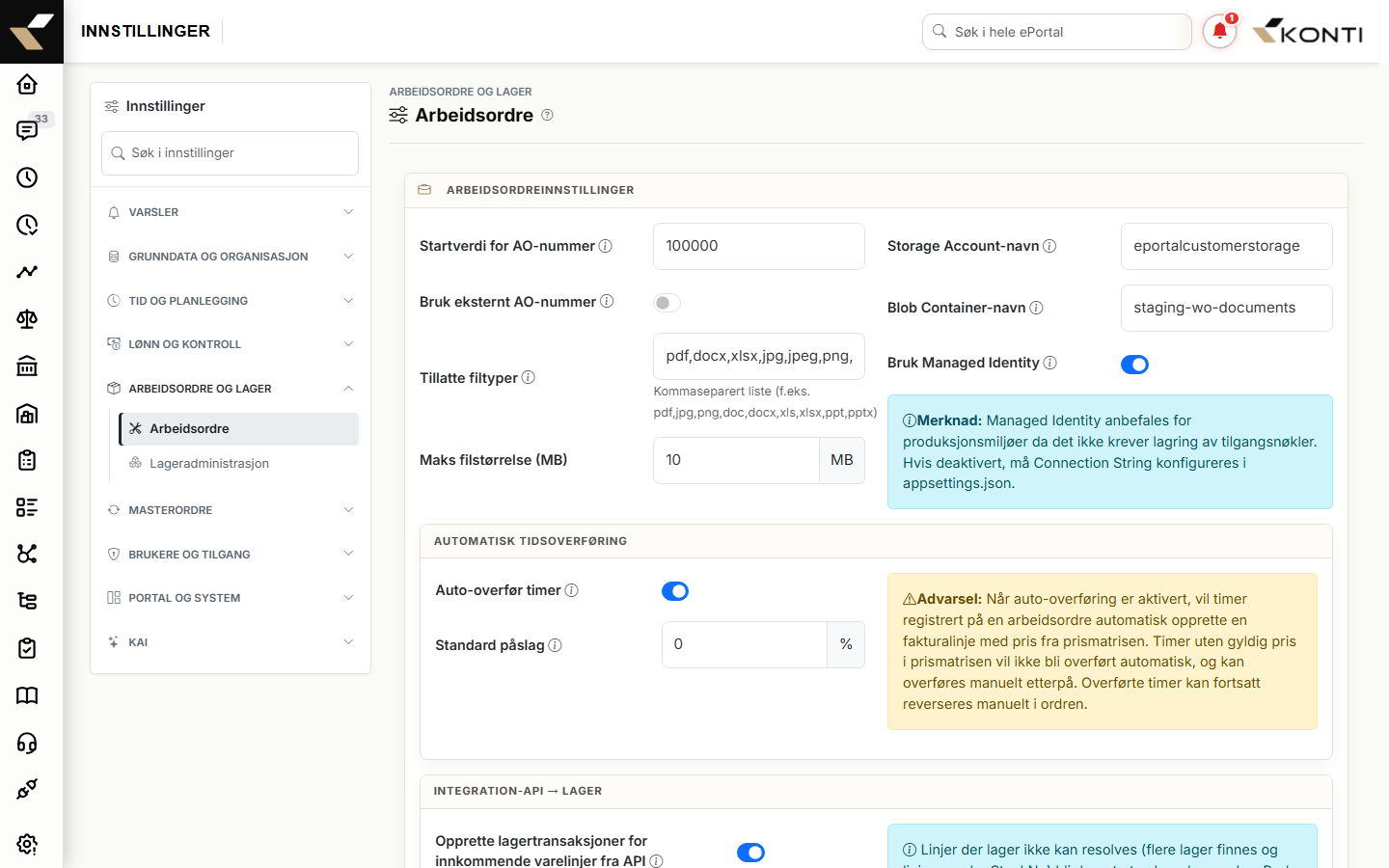
Task: Click the Tillatte filtyper input field
Action: pyautogui.click(x=759, y=356)
